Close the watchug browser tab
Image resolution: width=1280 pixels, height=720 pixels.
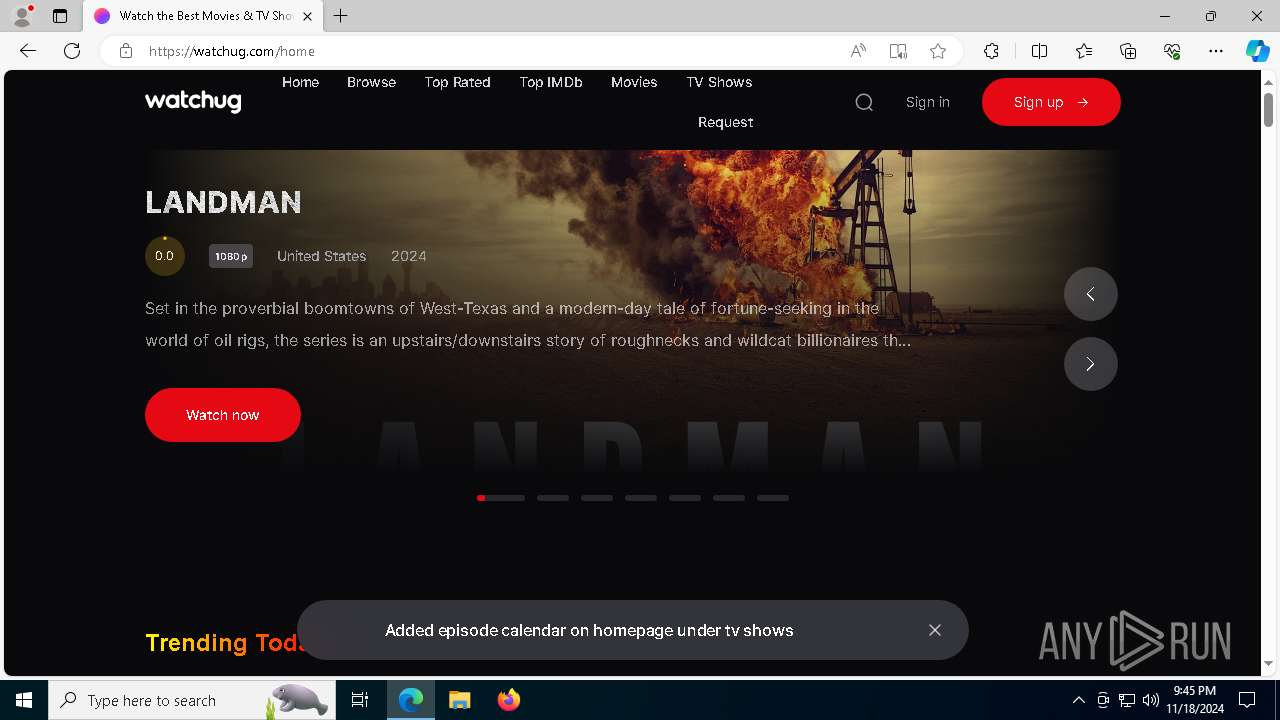click(307, 16)
